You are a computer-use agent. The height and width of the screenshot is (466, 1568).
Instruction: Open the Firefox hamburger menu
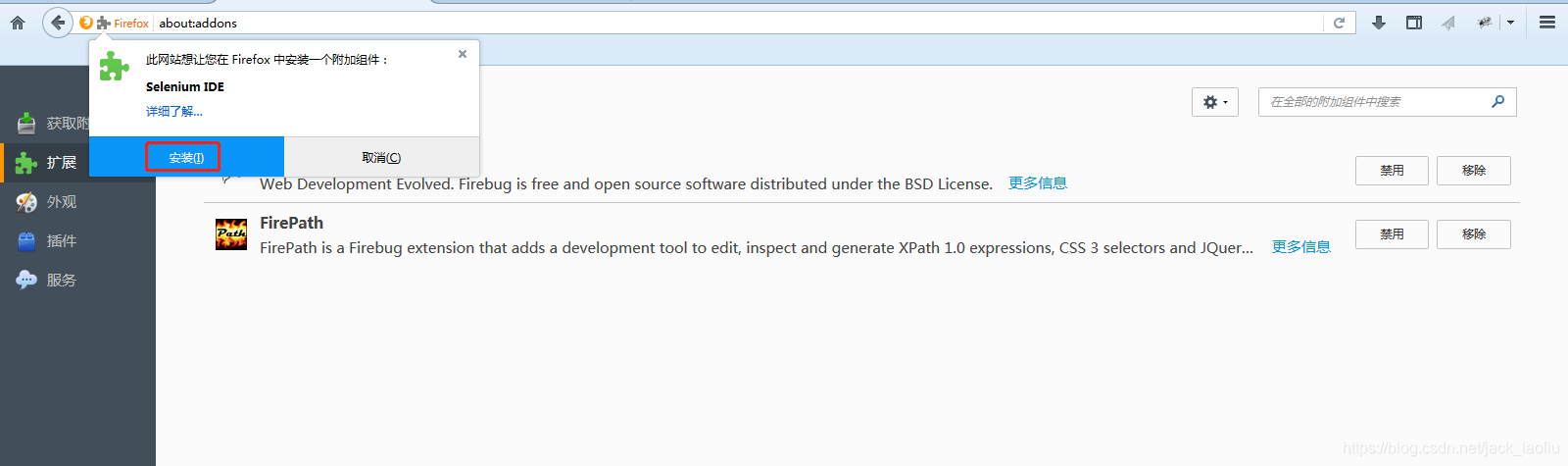(1547, 23)
